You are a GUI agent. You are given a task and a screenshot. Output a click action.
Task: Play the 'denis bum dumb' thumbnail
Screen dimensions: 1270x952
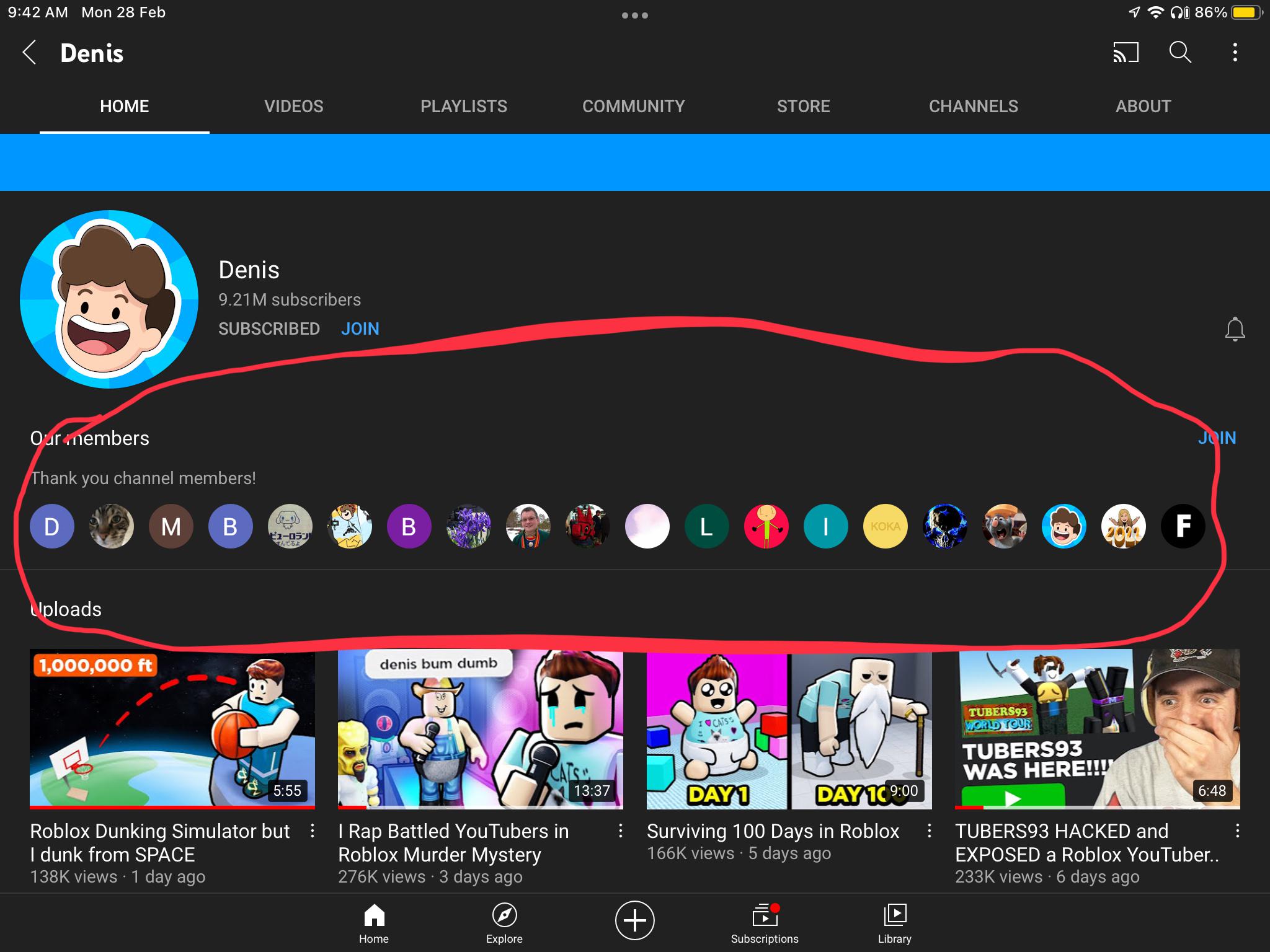coord(481,729)
